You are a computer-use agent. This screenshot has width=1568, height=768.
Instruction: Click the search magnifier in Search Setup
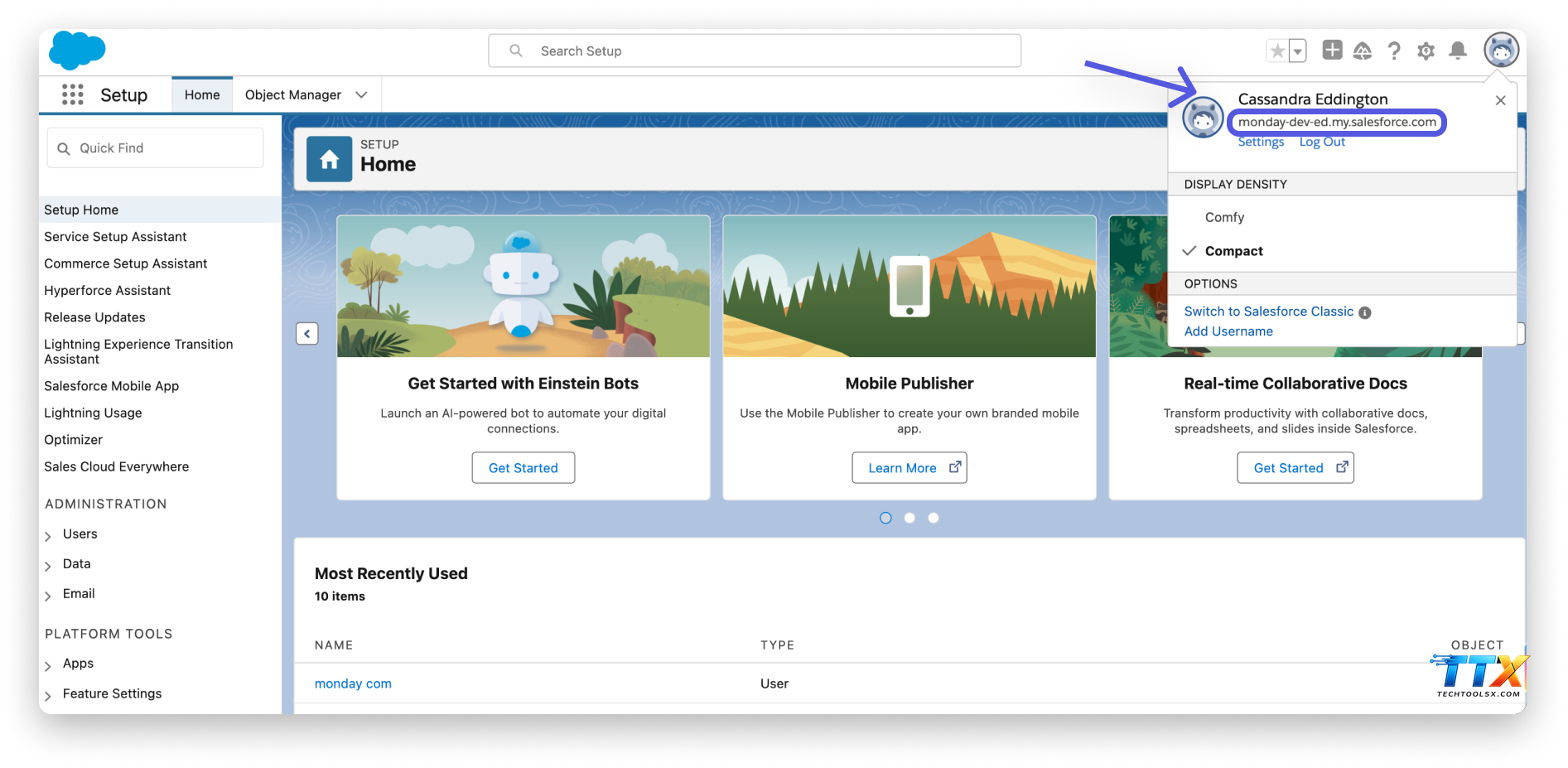pos(516,51)
